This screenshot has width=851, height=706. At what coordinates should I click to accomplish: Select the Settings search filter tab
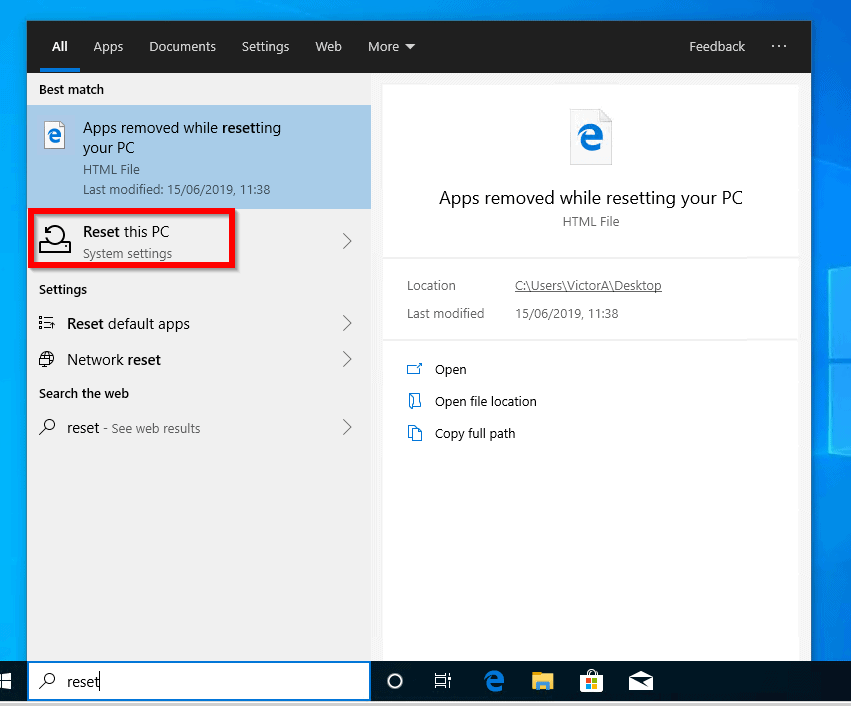265,47
